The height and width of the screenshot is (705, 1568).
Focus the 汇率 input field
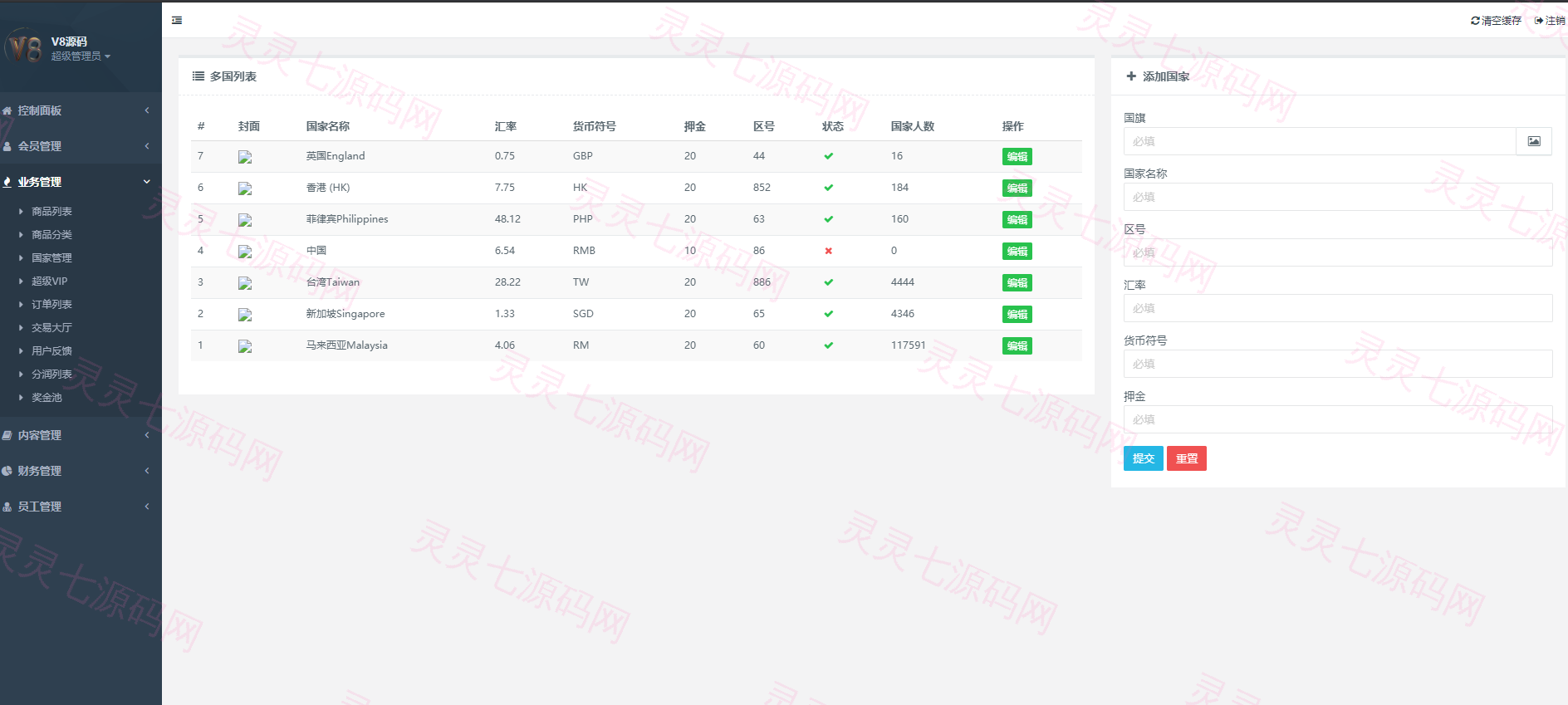coord(1338,308)
